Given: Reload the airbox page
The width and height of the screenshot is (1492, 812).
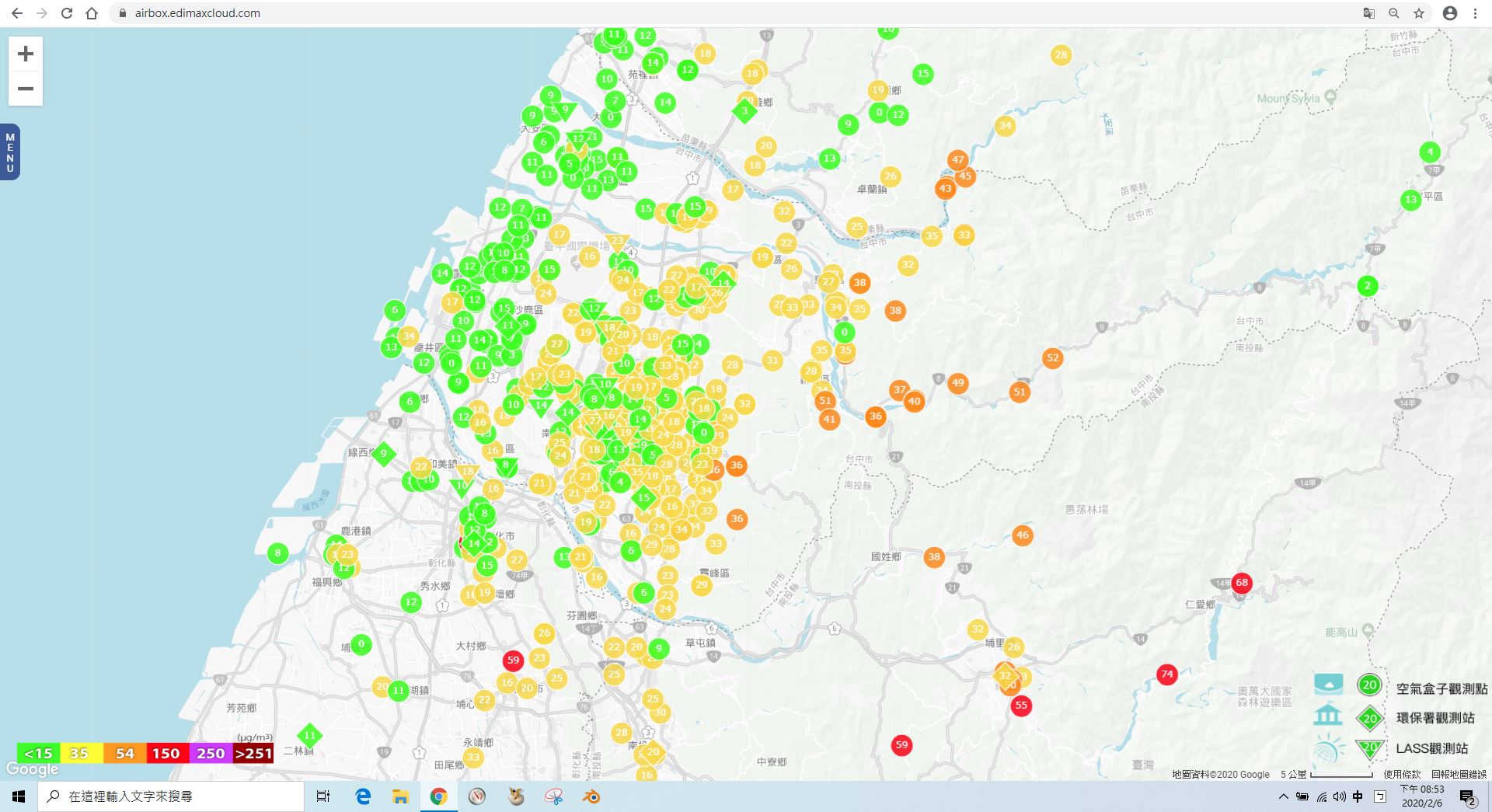Looking at the screenshot, I should [67, 13].
